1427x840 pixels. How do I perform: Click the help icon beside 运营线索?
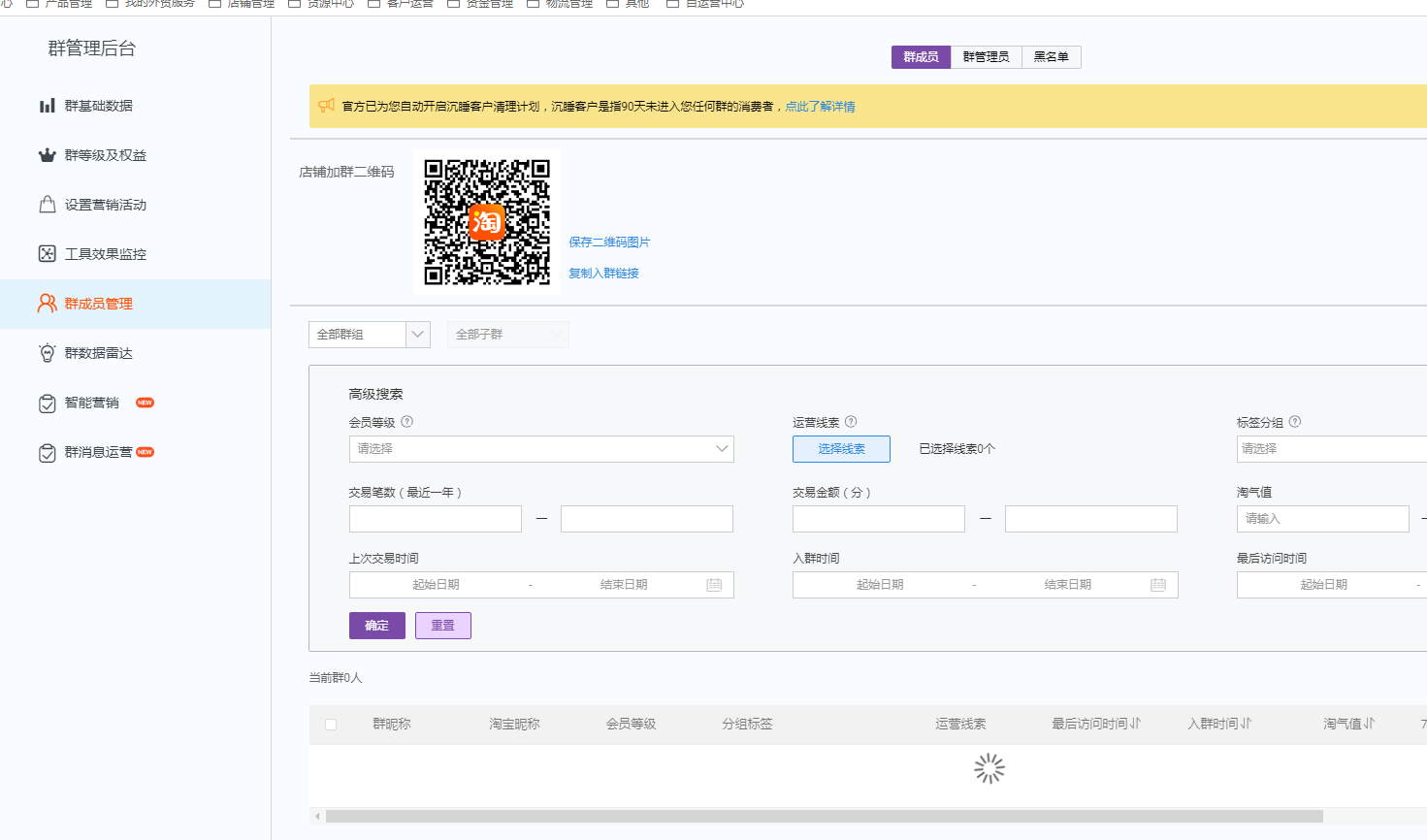point(851,422)
